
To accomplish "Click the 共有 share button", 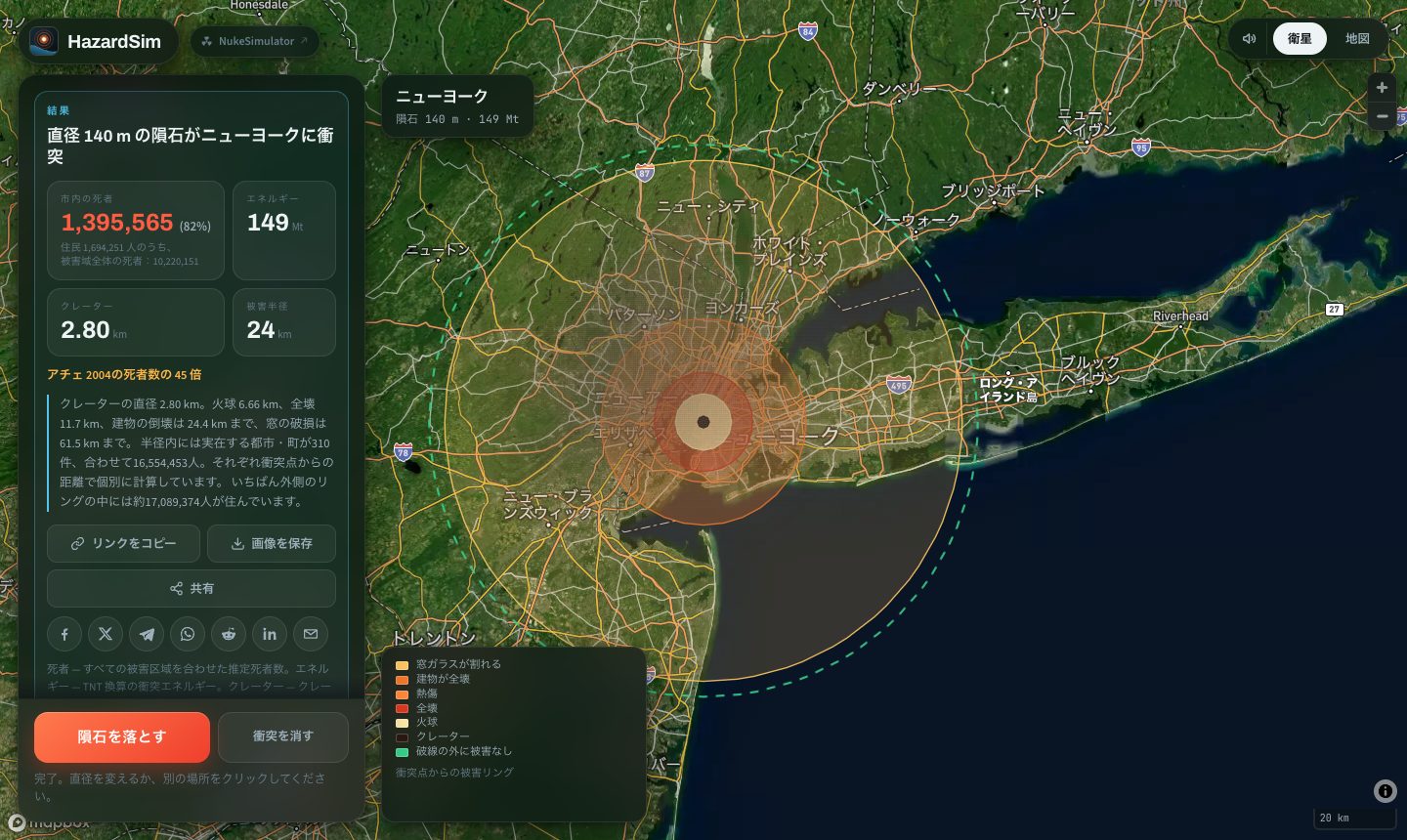I will click(192, 588).
